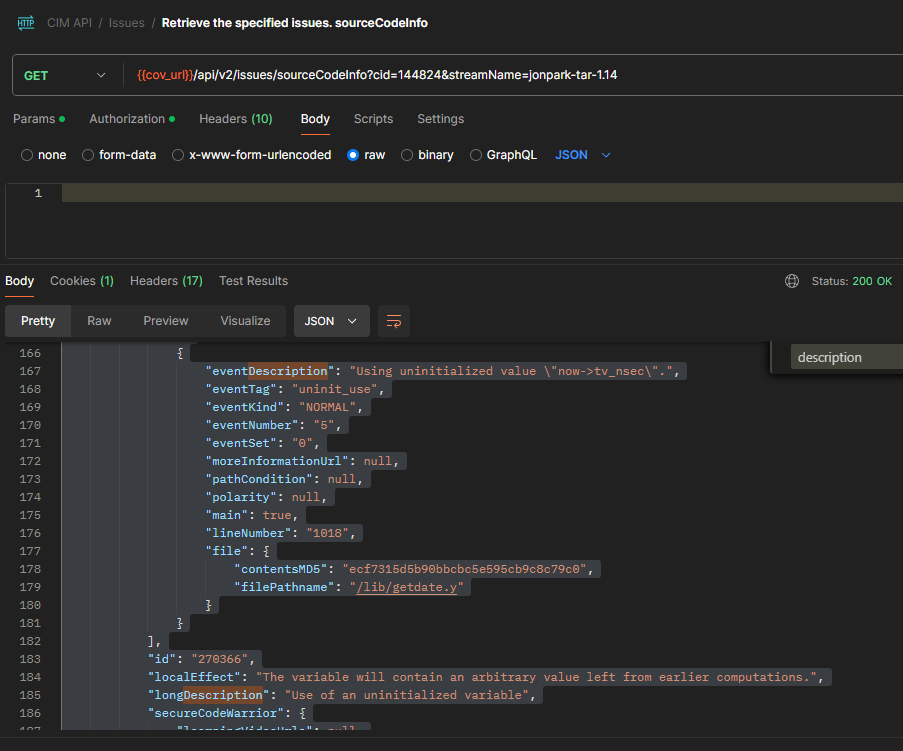Select the raw body format radio button
The width and height of the screenshot is (903, 751).
click(355, 155)
